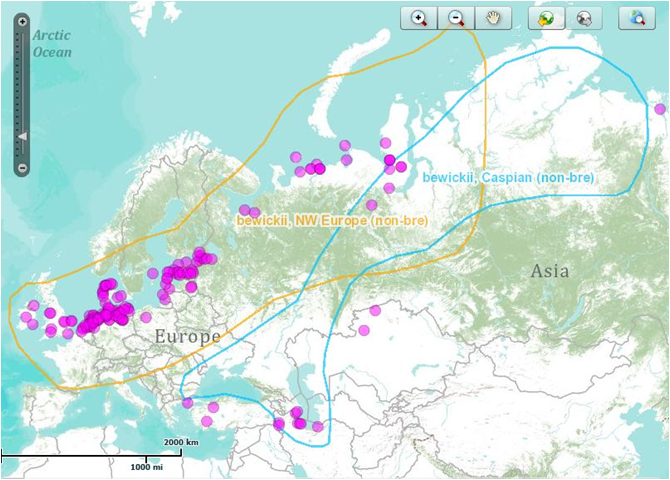Select the zoom-out magnifier tool

pos(455,18)
